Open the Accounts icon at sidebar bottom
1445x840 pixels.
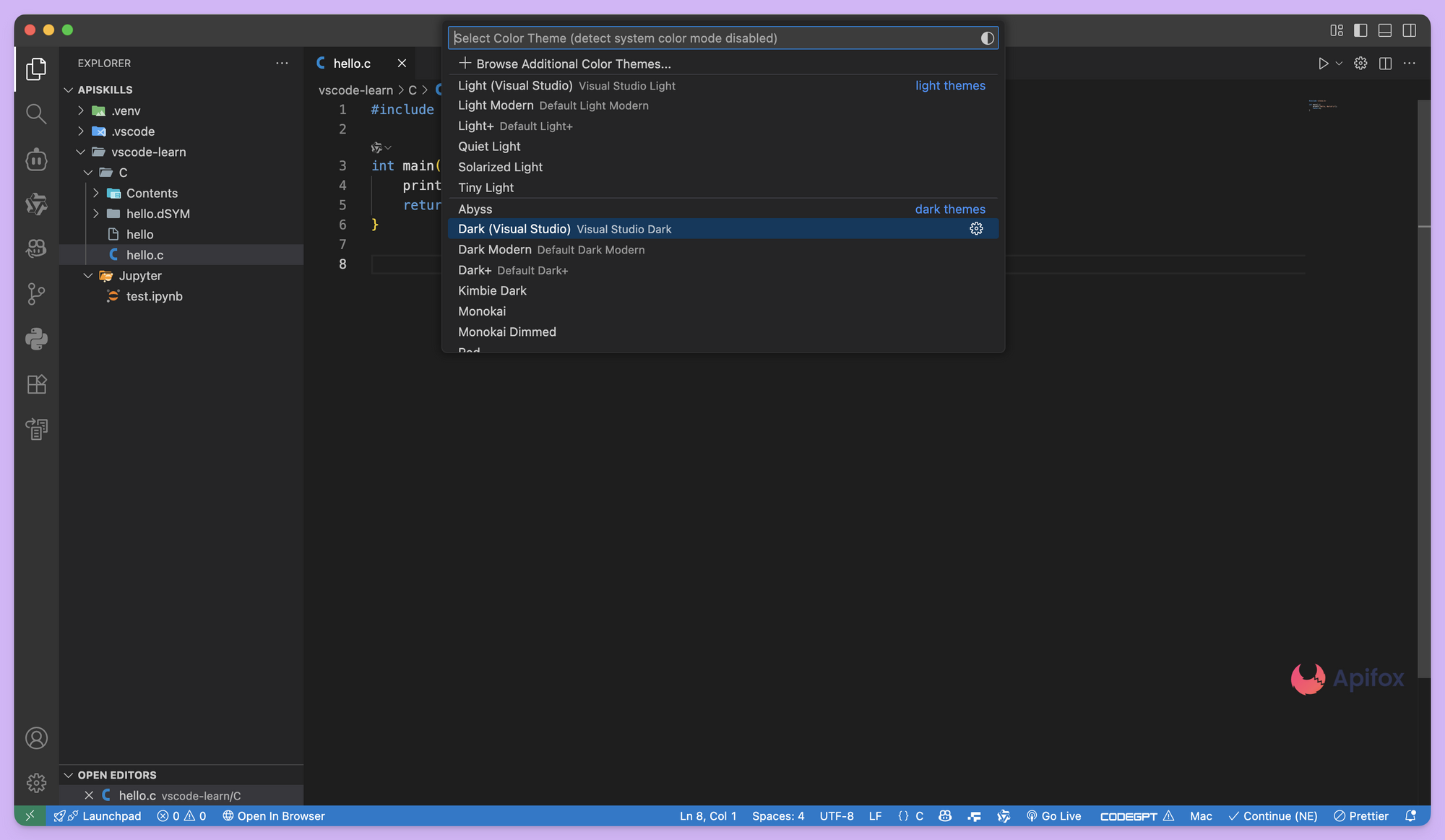click(x=35, y=737)
